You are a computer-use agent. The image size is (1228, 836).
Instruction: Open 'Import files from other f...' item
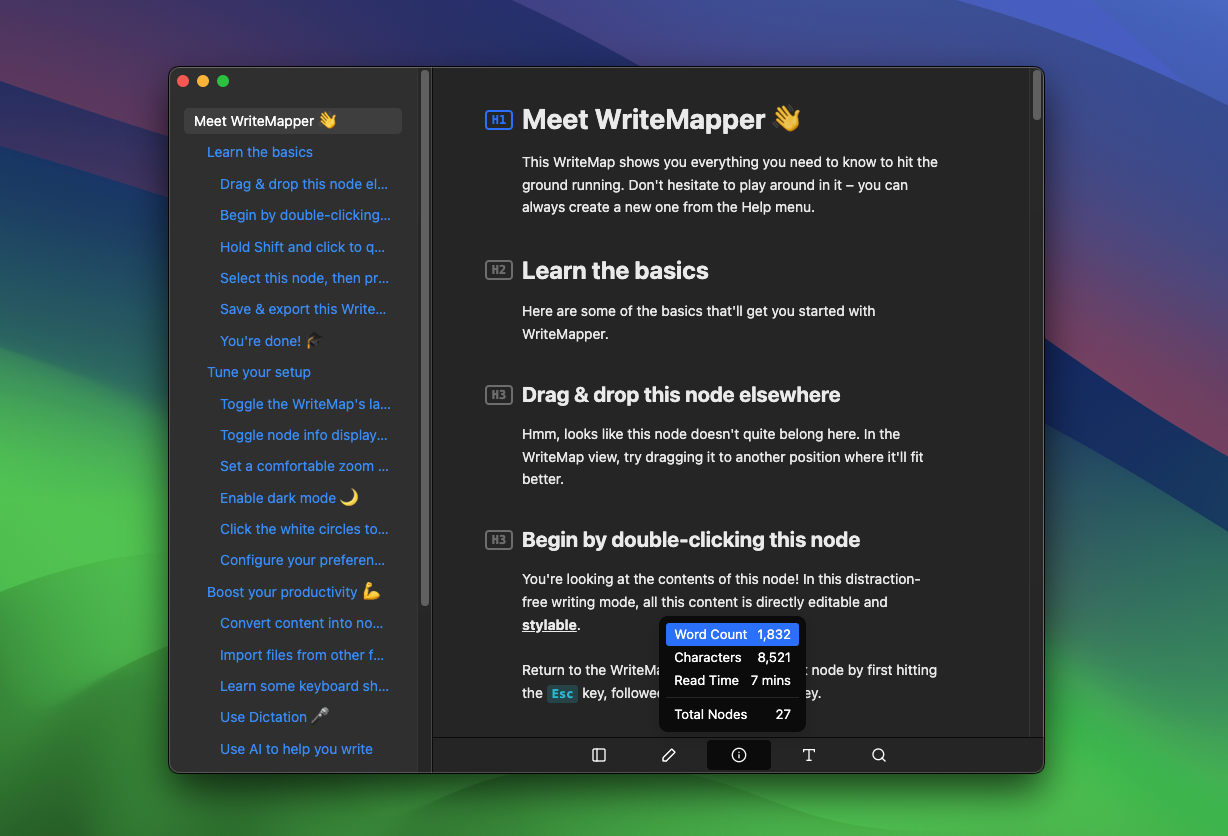point(302,655)
